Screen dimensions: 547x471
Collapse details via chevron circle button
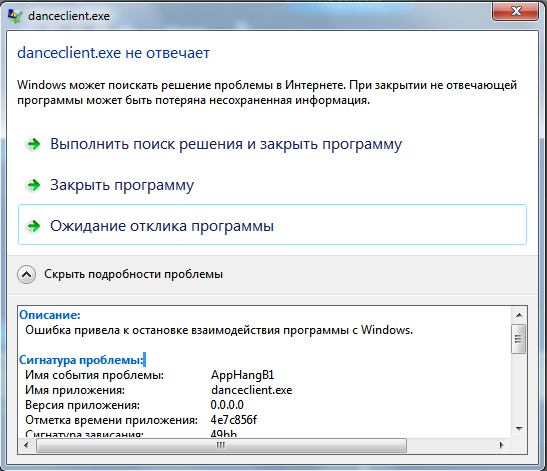tap(27, 275)
